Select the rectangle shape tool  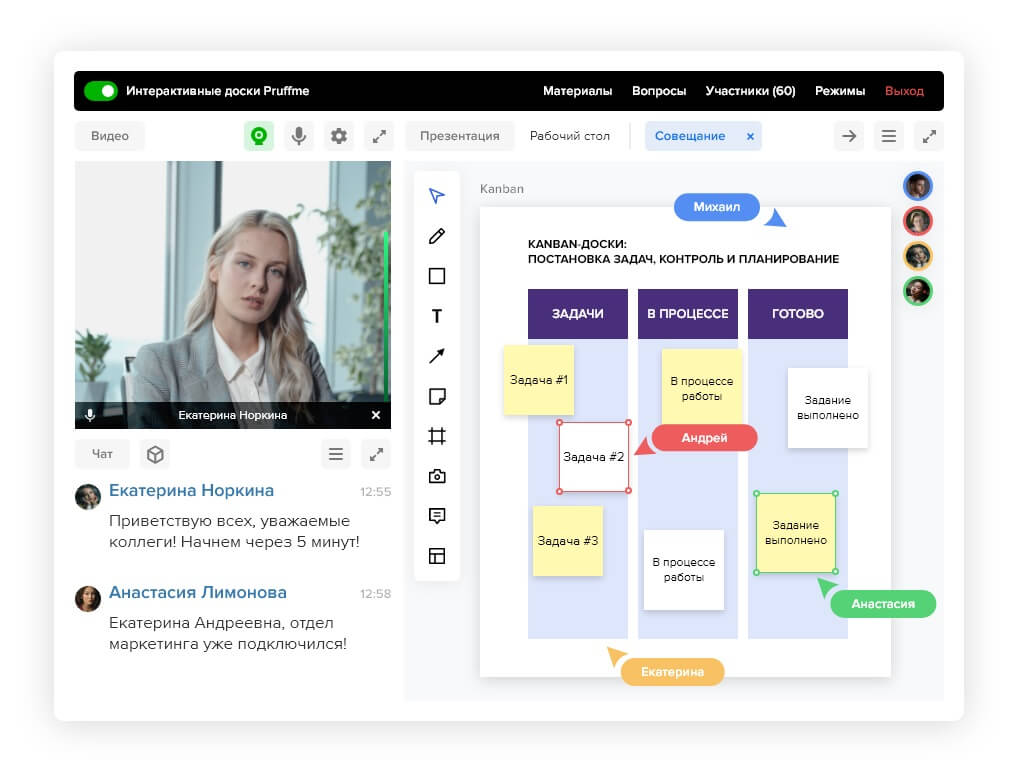[437, 276]
